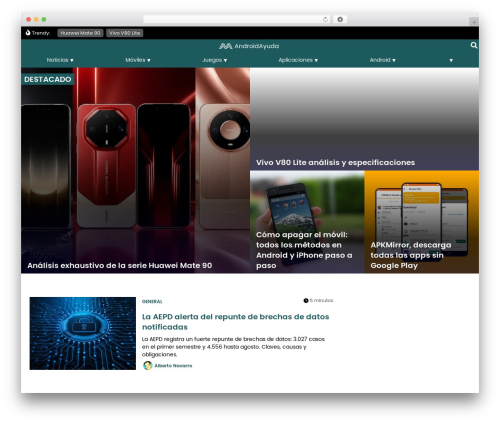Click the Trendy flame icon
The height and width of the screenshot is (423, 500).
pos(28,33)
